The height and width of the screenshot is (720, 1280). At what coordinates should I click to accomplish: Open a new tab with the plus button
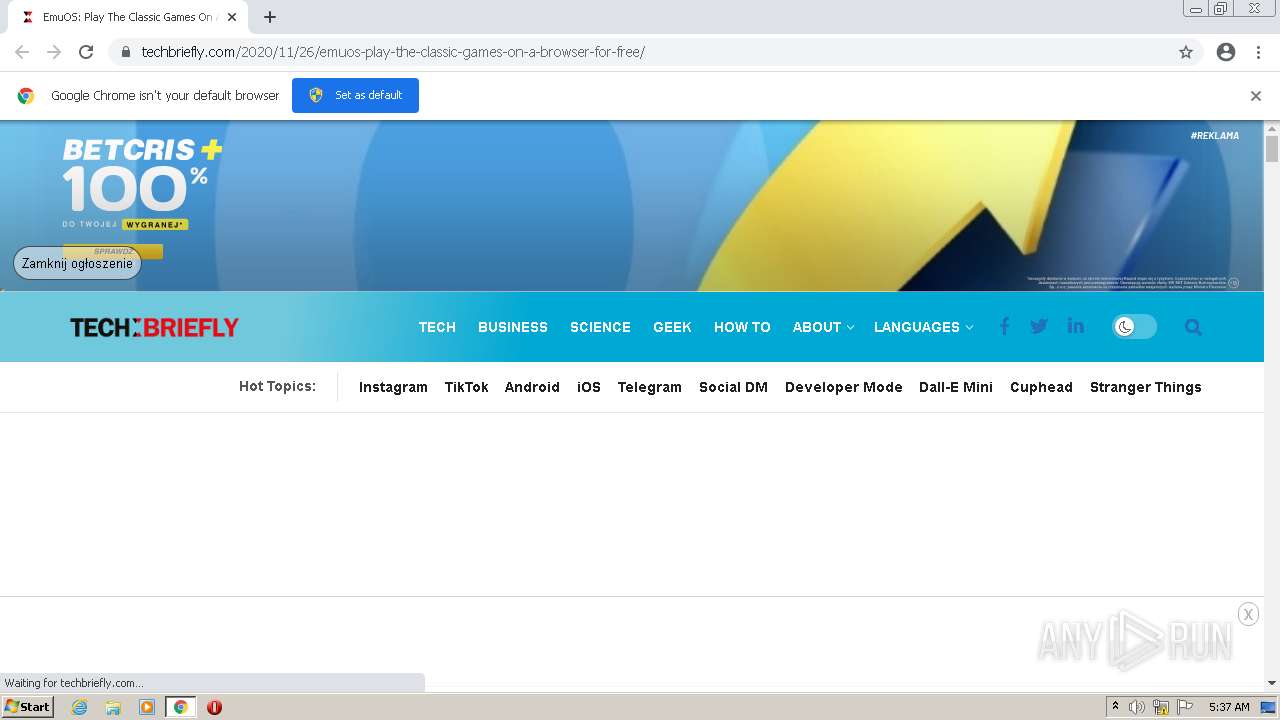[270, 17]
